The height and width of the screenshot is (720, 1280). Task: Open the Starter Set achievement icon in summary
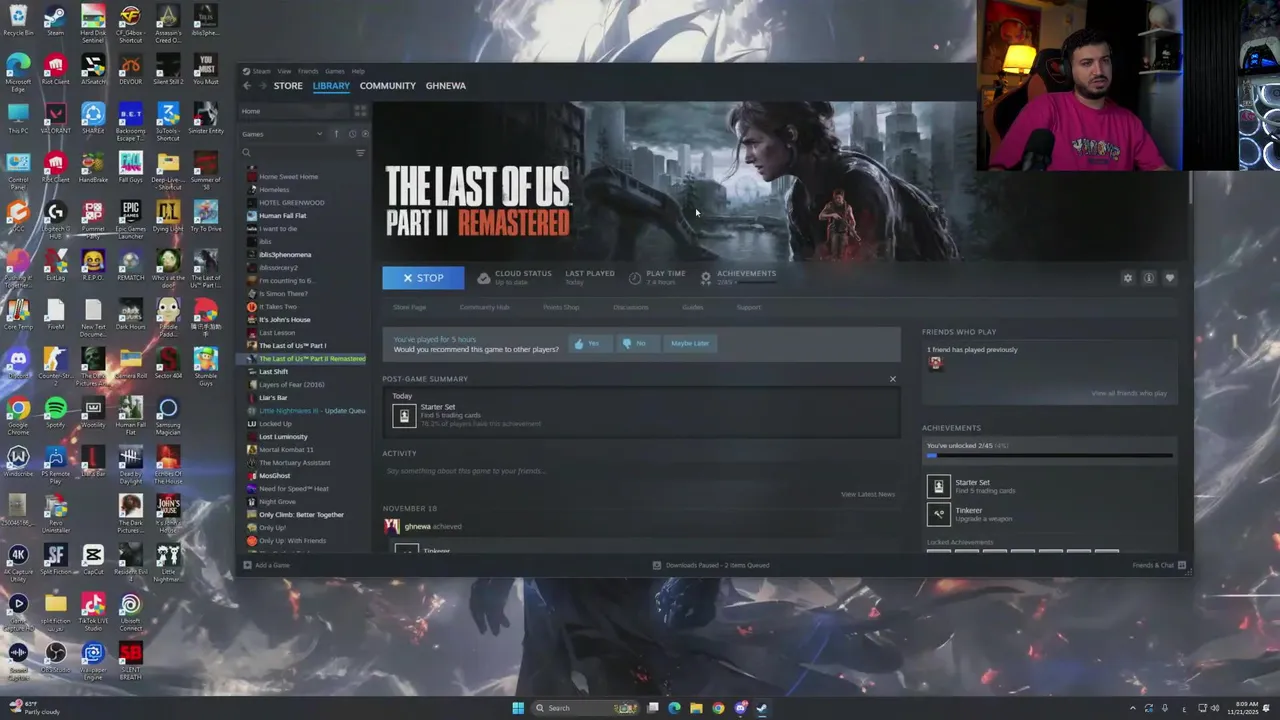tap(404, 415)
